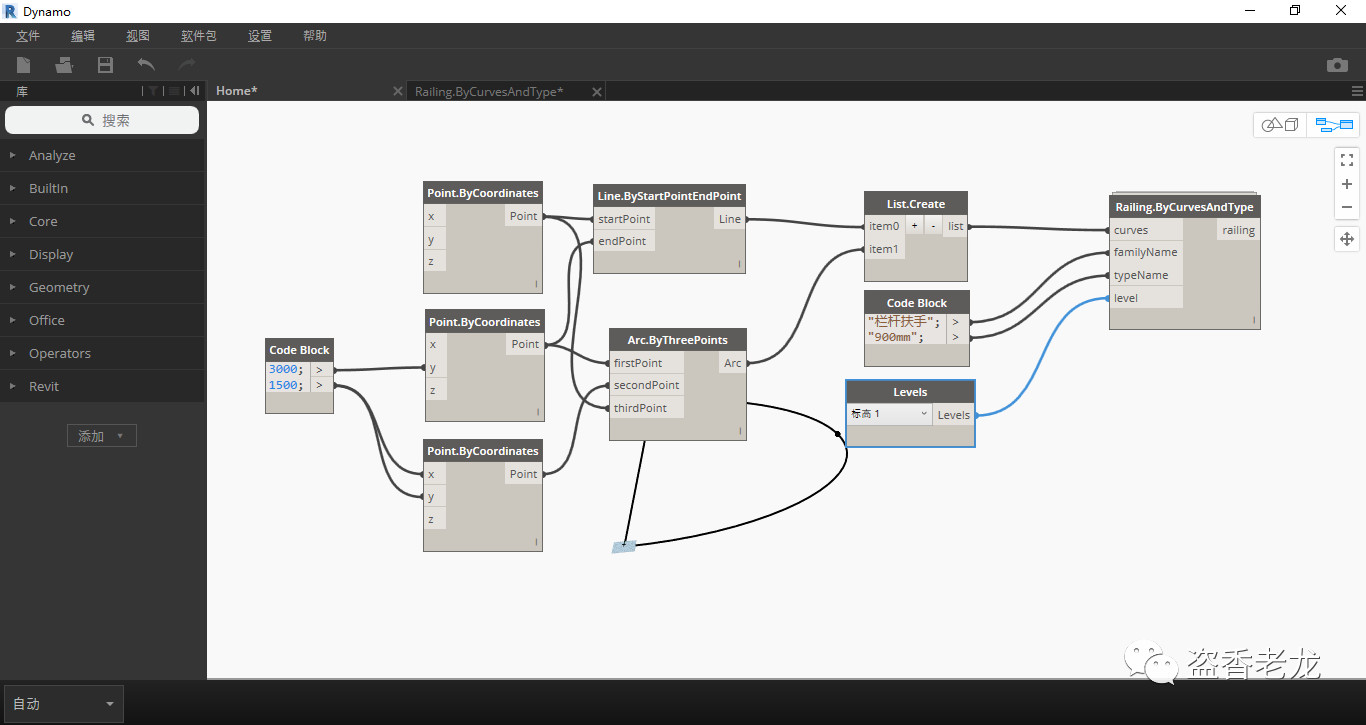Image resolution: width=1366 pixels, height=725 pixels.
Task: Click the Levels output port
Action: point(954,415)
